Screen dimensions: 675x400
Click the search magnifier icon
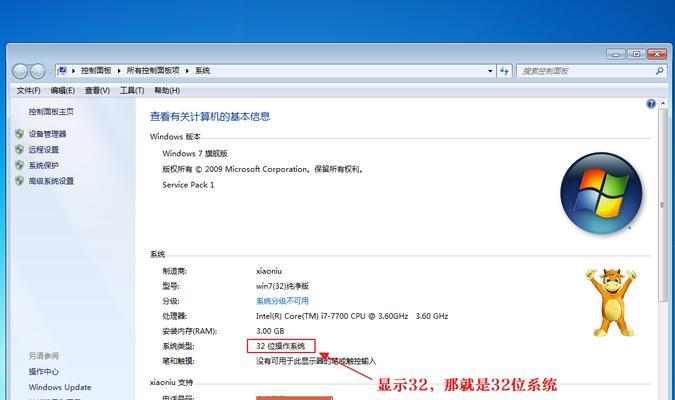[660, 71]
